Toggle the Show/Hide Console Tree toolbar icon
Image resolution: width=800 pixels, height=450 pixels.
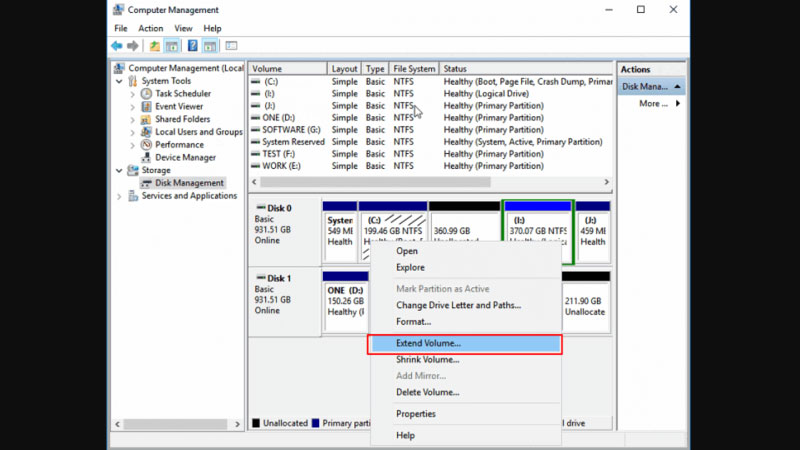click(172, 46)
